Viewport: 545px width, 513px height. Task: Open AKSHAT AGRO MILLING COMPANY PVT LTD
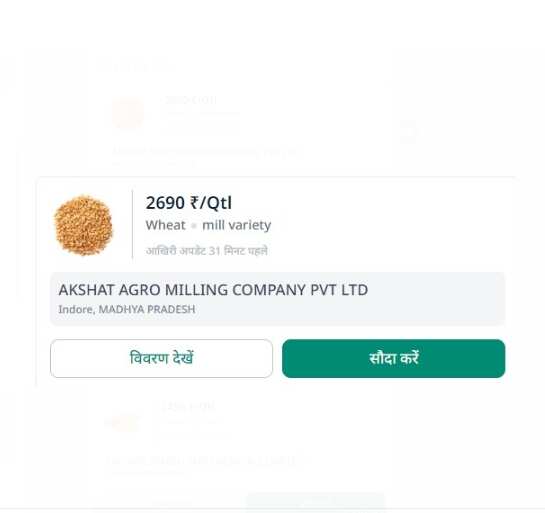click(213, 290)
